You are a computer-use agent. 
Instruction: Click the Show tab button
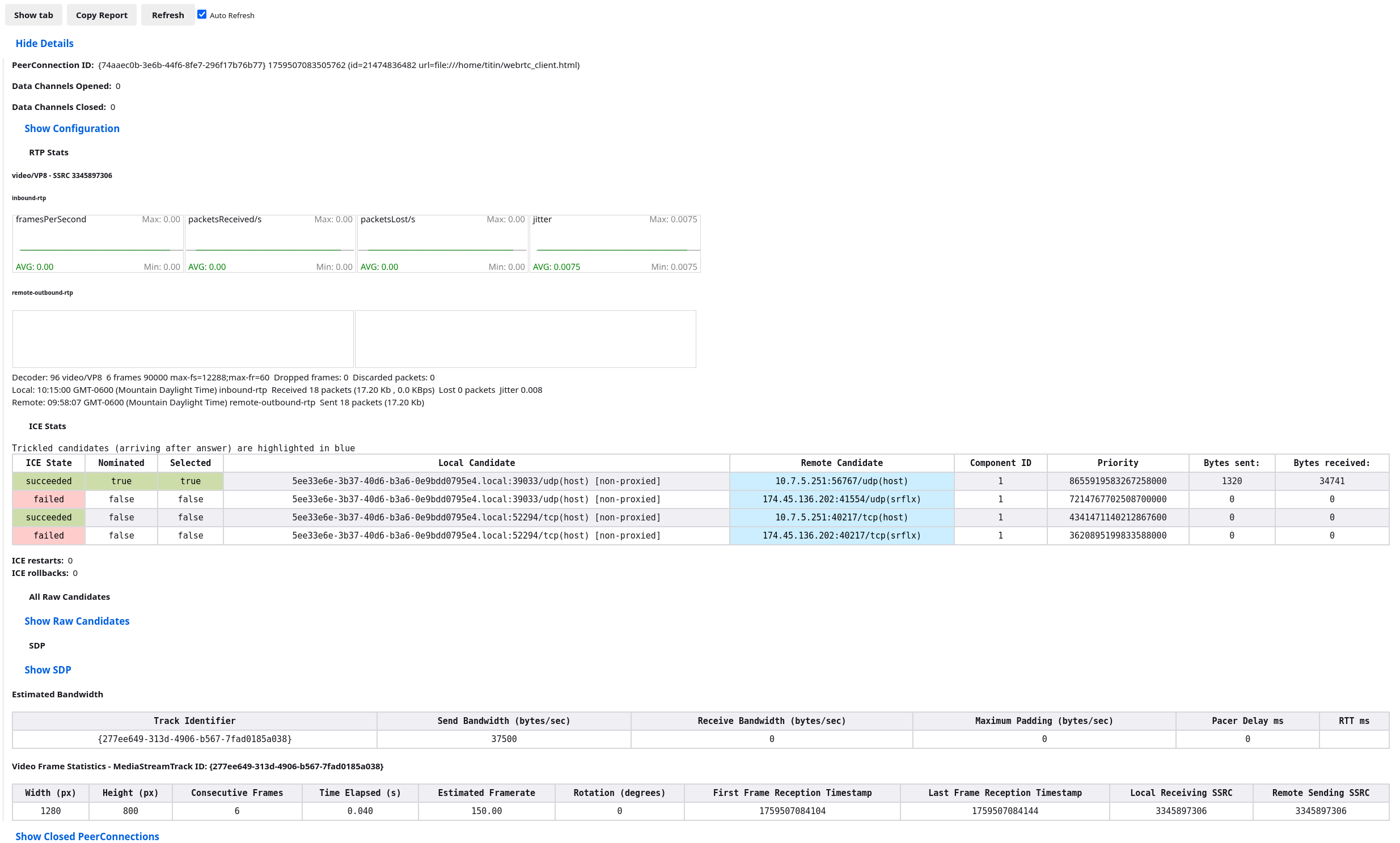coord(33,15)
